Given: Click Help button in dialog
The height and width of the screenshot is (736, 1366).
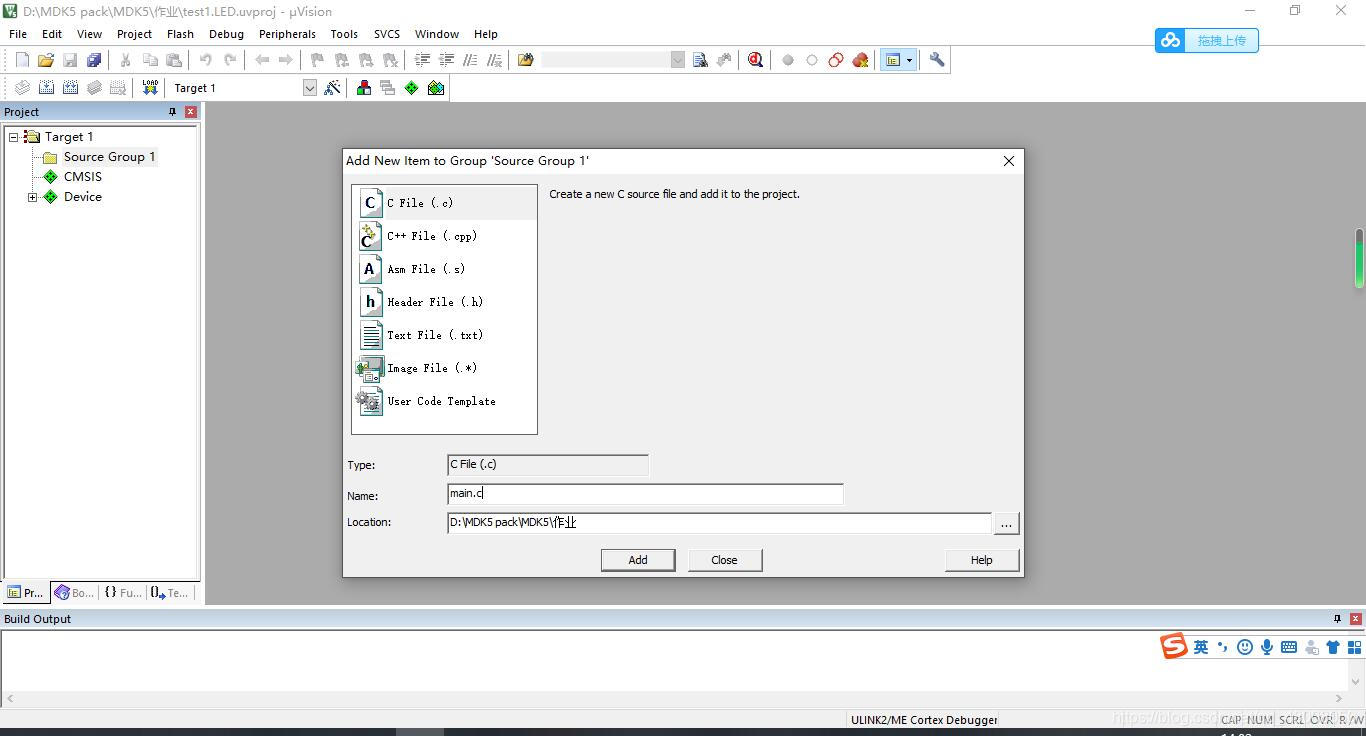Looking at the screenshot, I should click(982, 560).
